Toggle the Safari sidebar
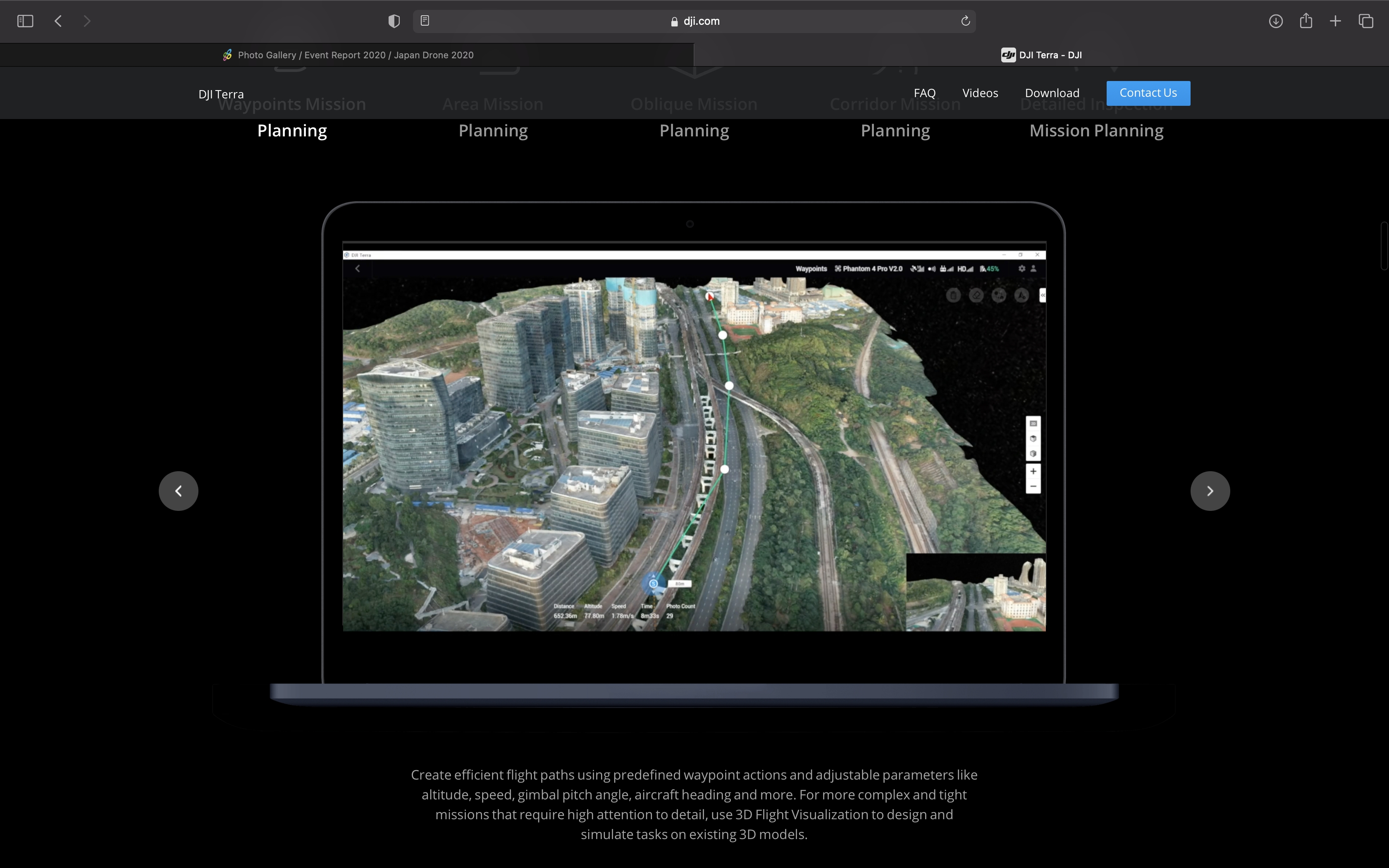Screen dimensions: 1389x868 pos(25,21)
